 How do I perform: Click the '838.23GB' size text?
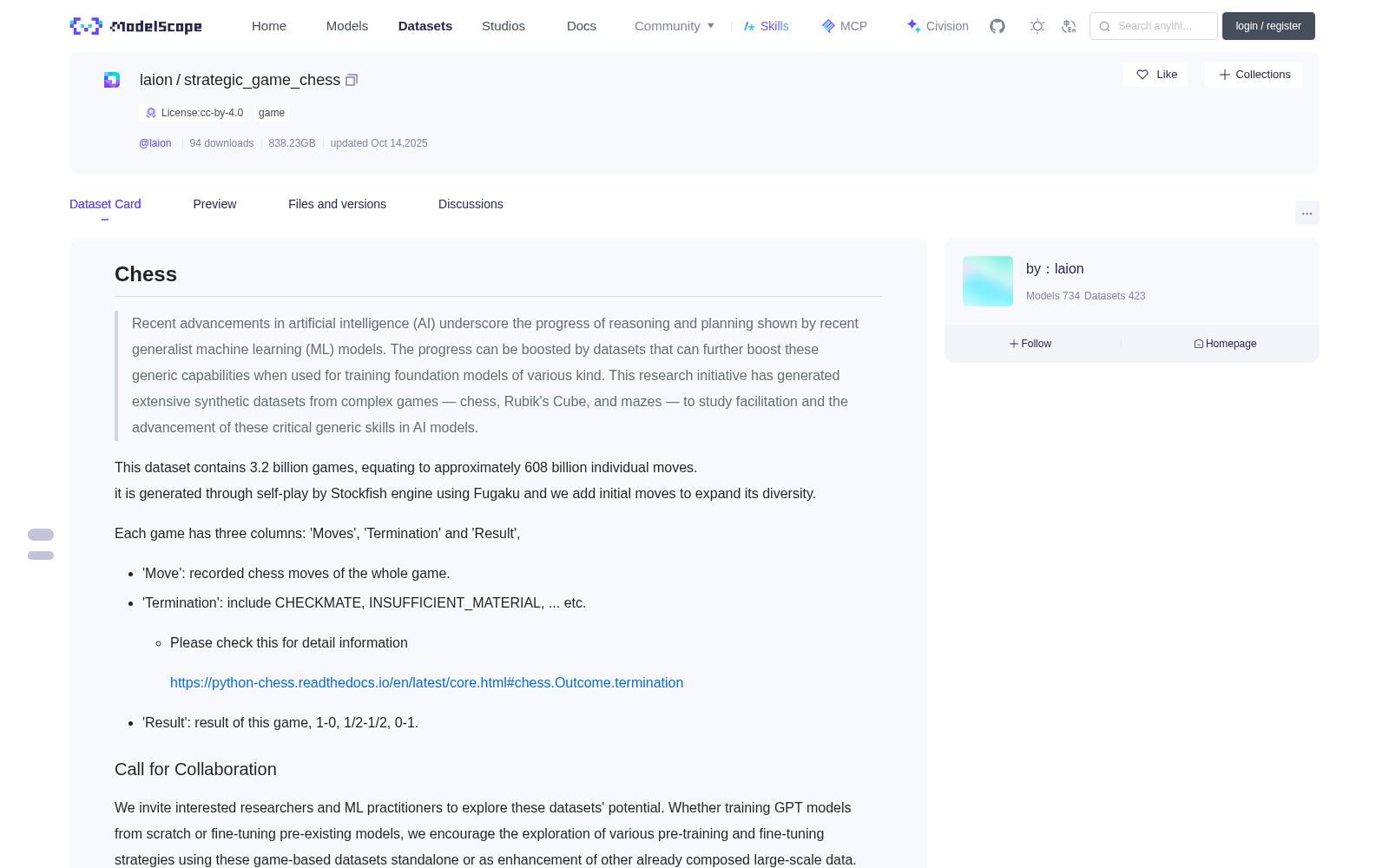point(292,143)
